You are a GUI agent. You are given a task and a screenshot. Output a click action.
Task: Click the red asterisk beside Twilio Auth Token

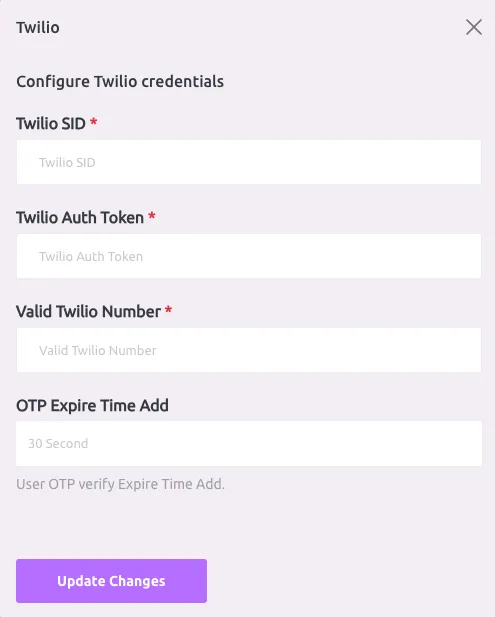tap(152, 216)
